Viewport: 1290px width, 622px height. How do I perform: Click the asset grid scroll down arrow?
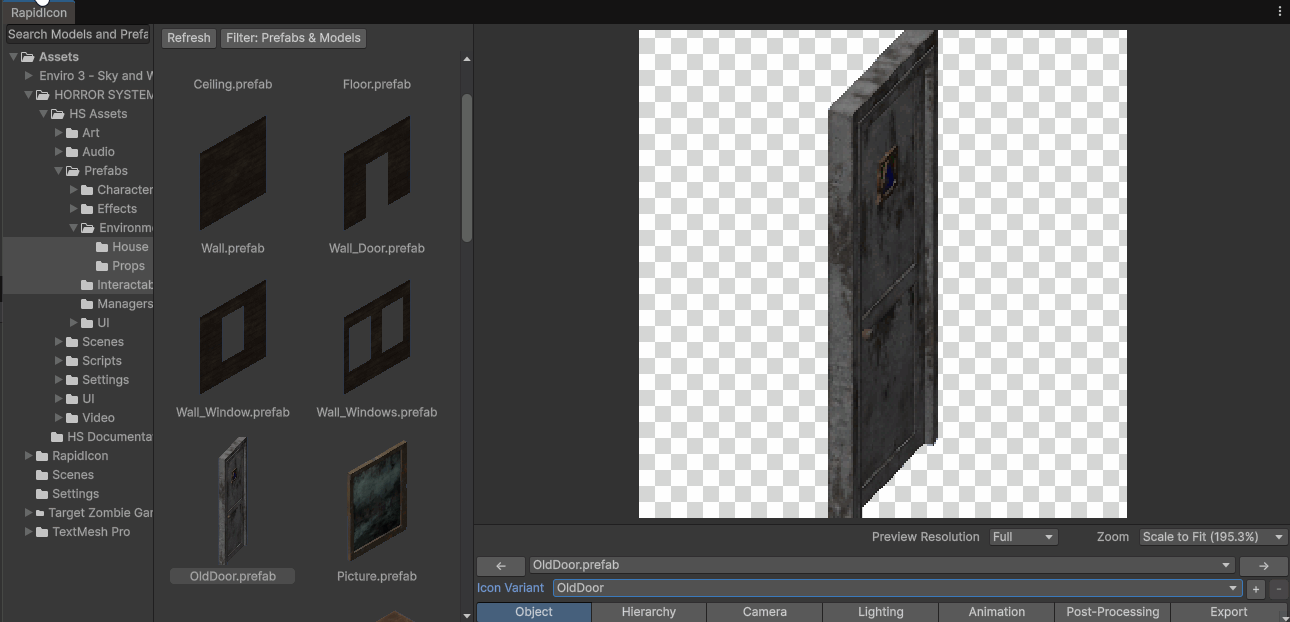(466, 615)
